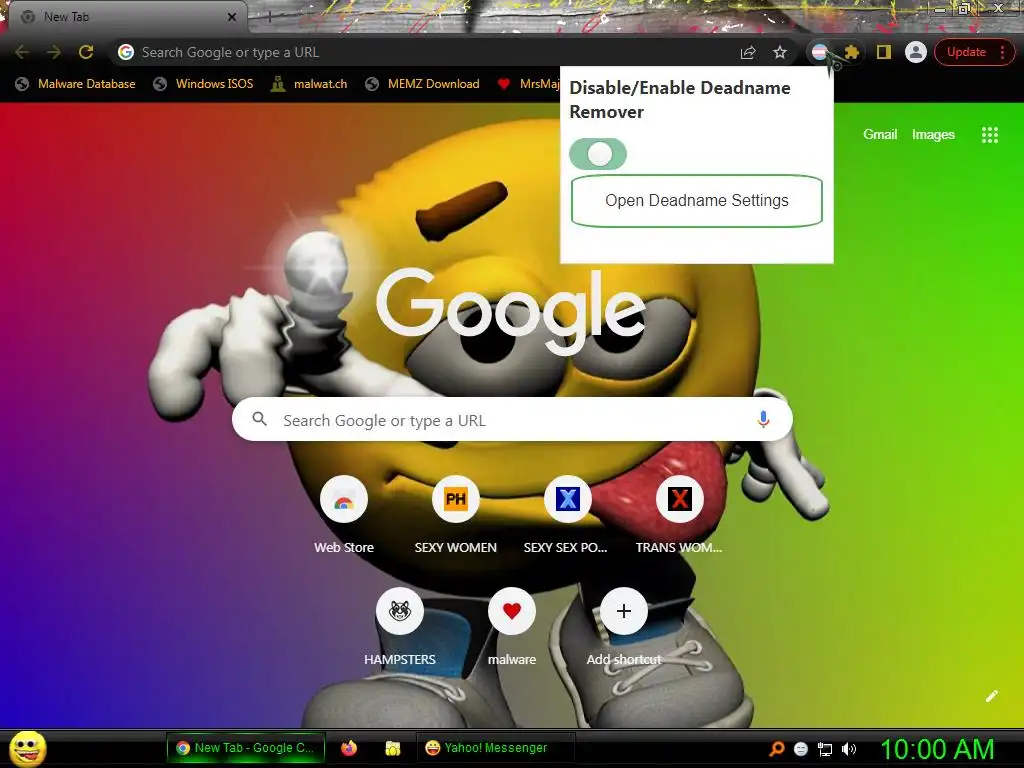The height and width of the screenshot is (768, 1024).
Task: Open Deadname Settings button
Action: coord(696,200)
